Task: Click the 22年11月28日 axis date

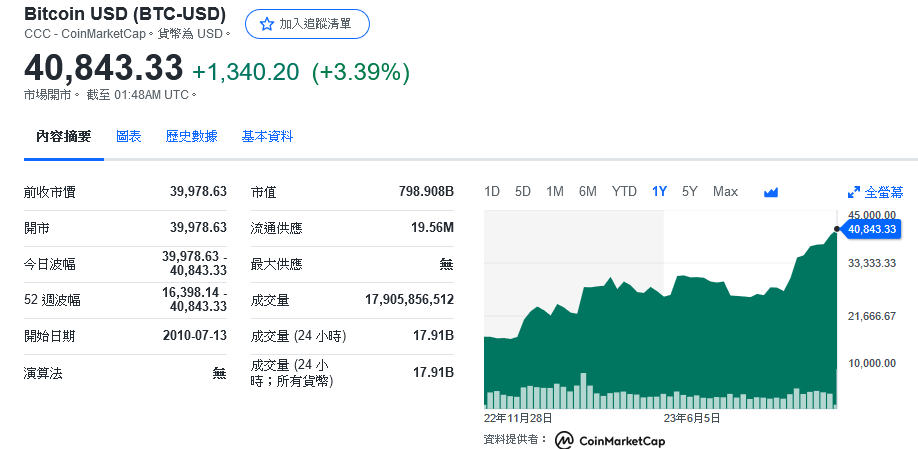Action: click(518, 418)
